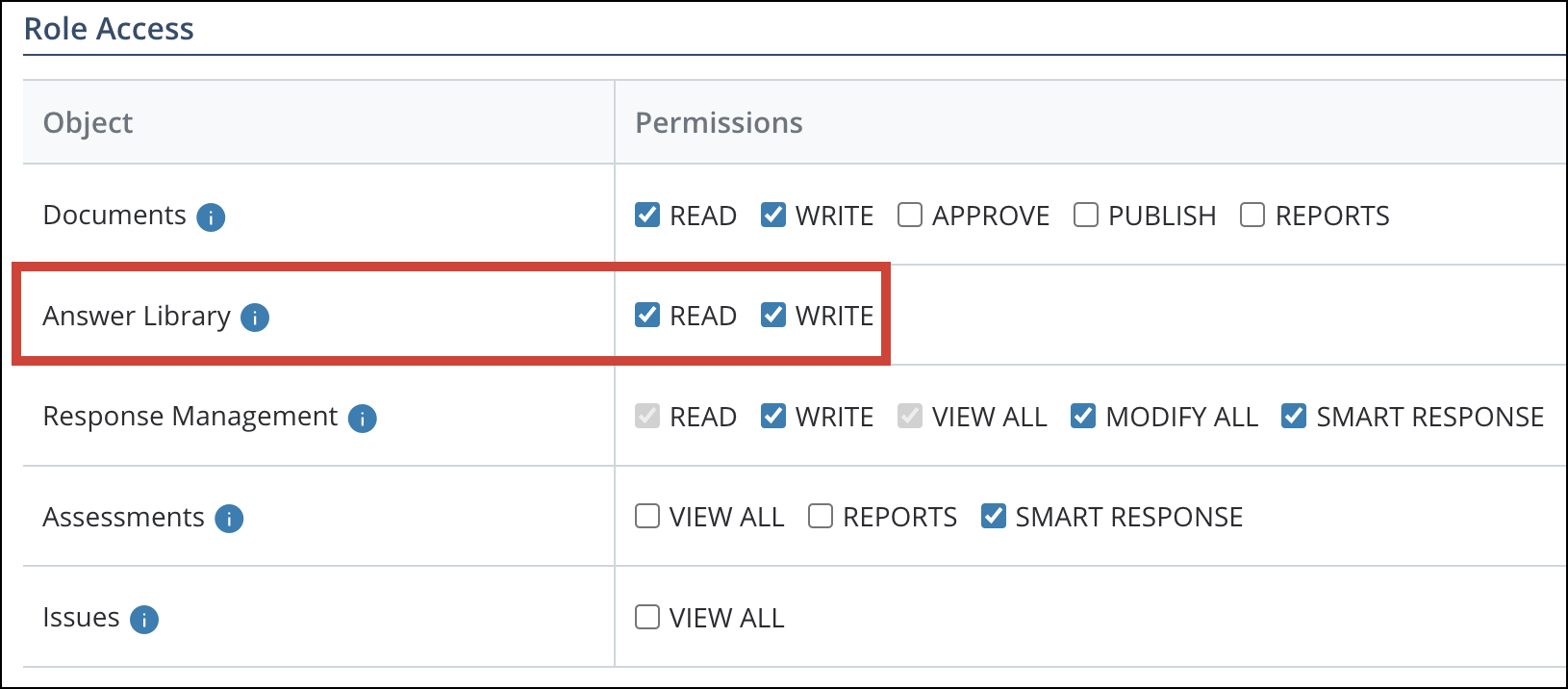Disable WRITE permission for Response Management

coord(773,416)
